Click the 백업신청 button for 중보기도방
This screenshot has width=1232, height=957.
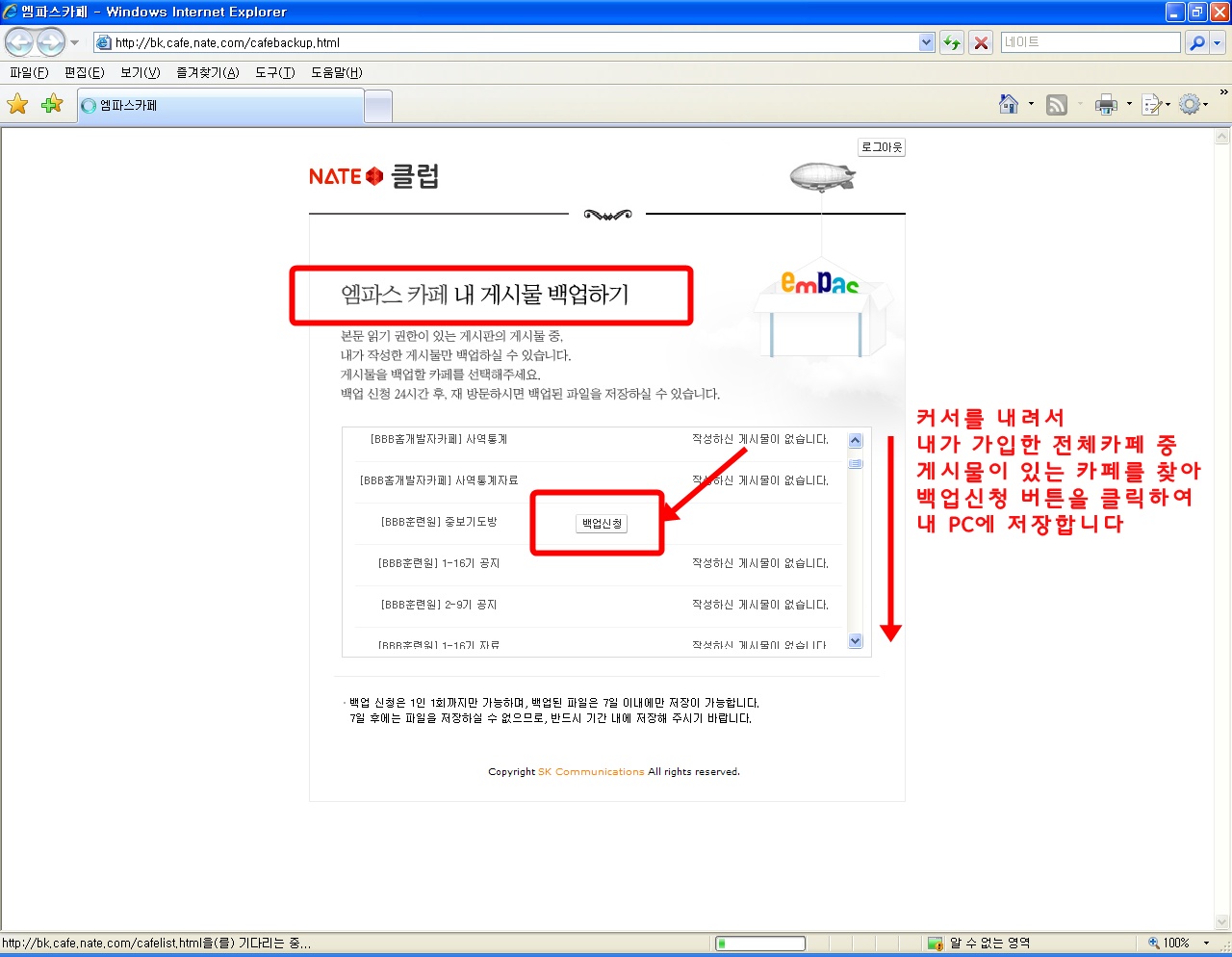(x=603, y=524)
